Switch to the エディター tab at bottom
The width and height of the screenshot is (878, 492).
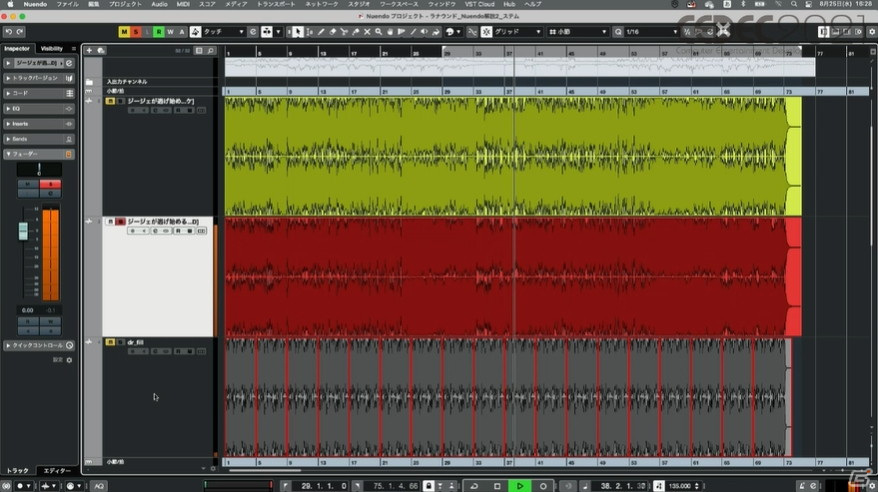pyautogui.click(x=57, y=470)
